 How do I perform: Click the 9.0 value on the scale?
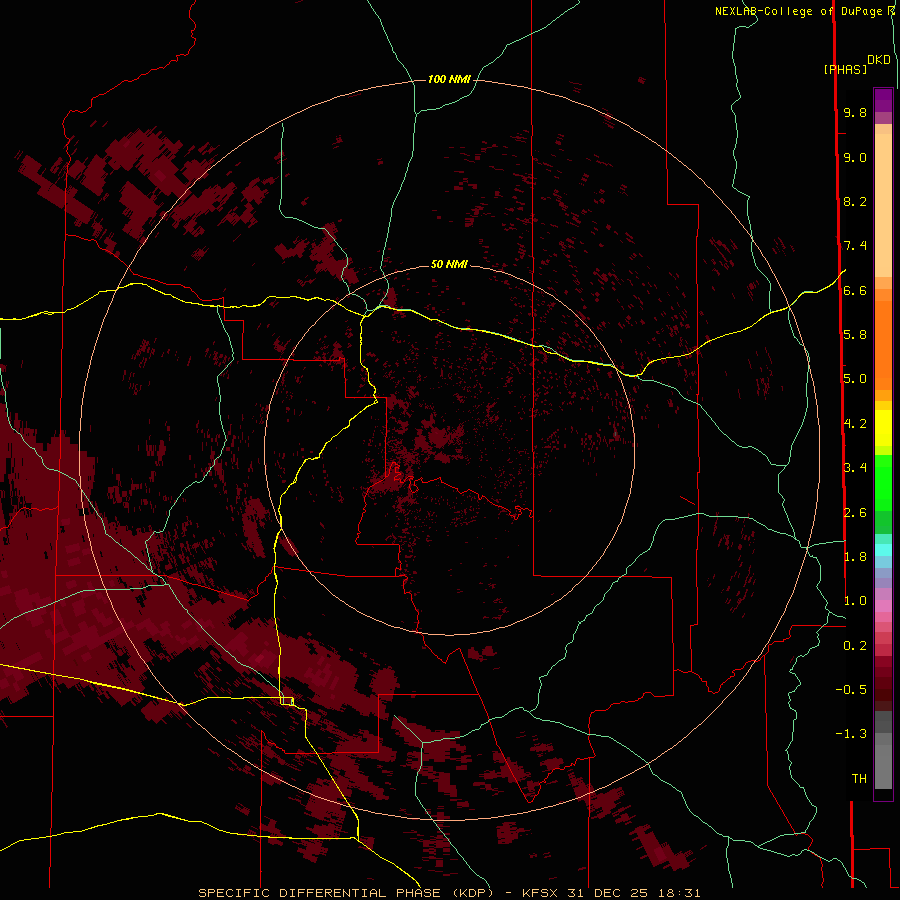click(x=855, y=157)
